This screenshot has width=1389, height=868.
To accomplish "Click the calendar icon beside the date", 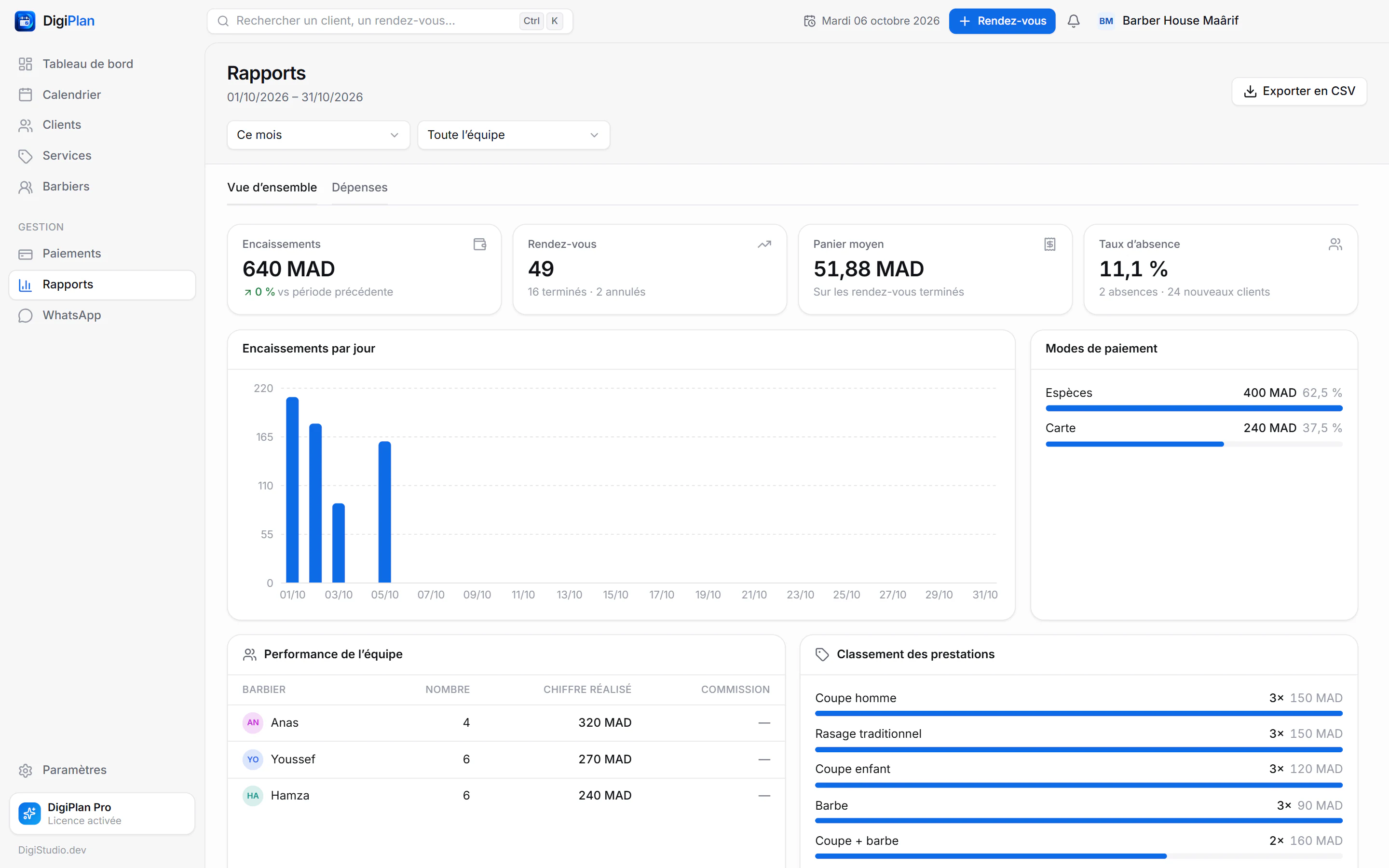I will [x=809, y=21].
